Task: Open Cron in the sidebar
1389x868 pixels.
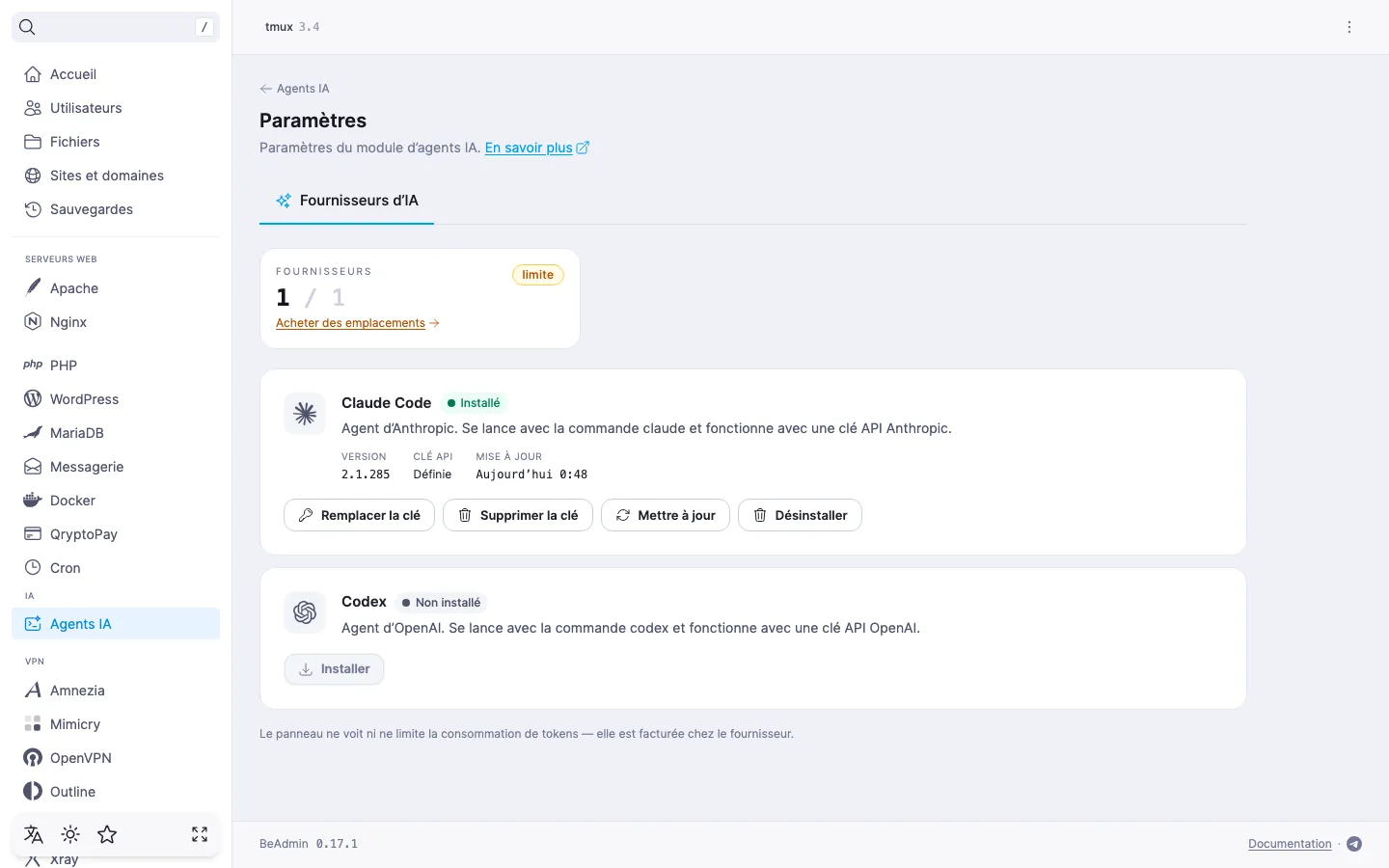Action: 116,568
